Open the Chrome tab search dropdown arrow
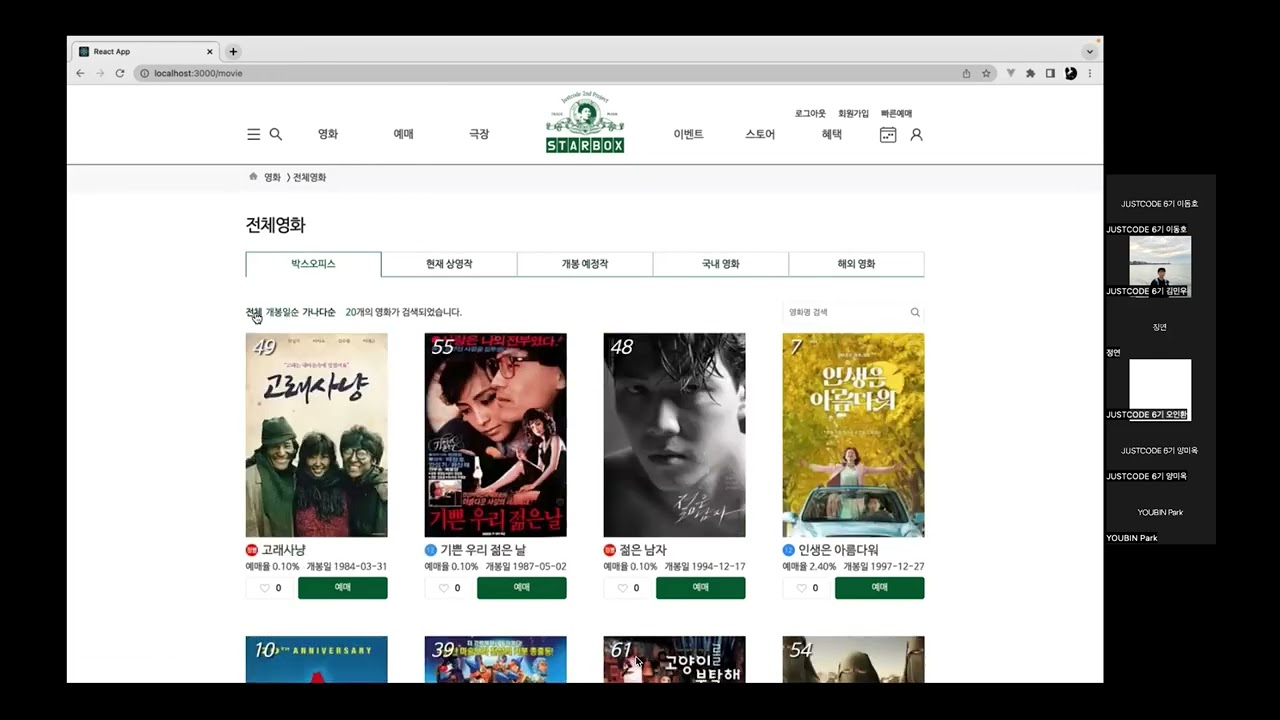 (x=1089, y=52)
